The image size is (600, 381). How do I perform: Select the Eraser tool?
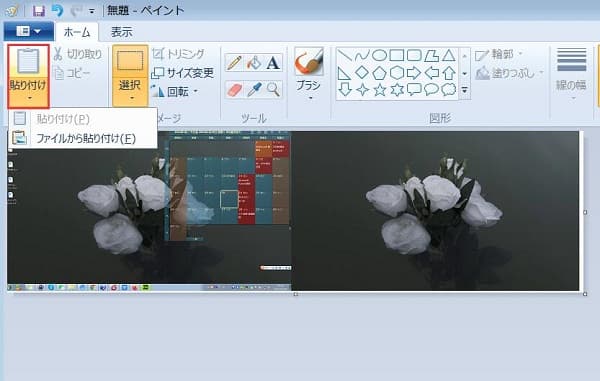tap(234, 90)
